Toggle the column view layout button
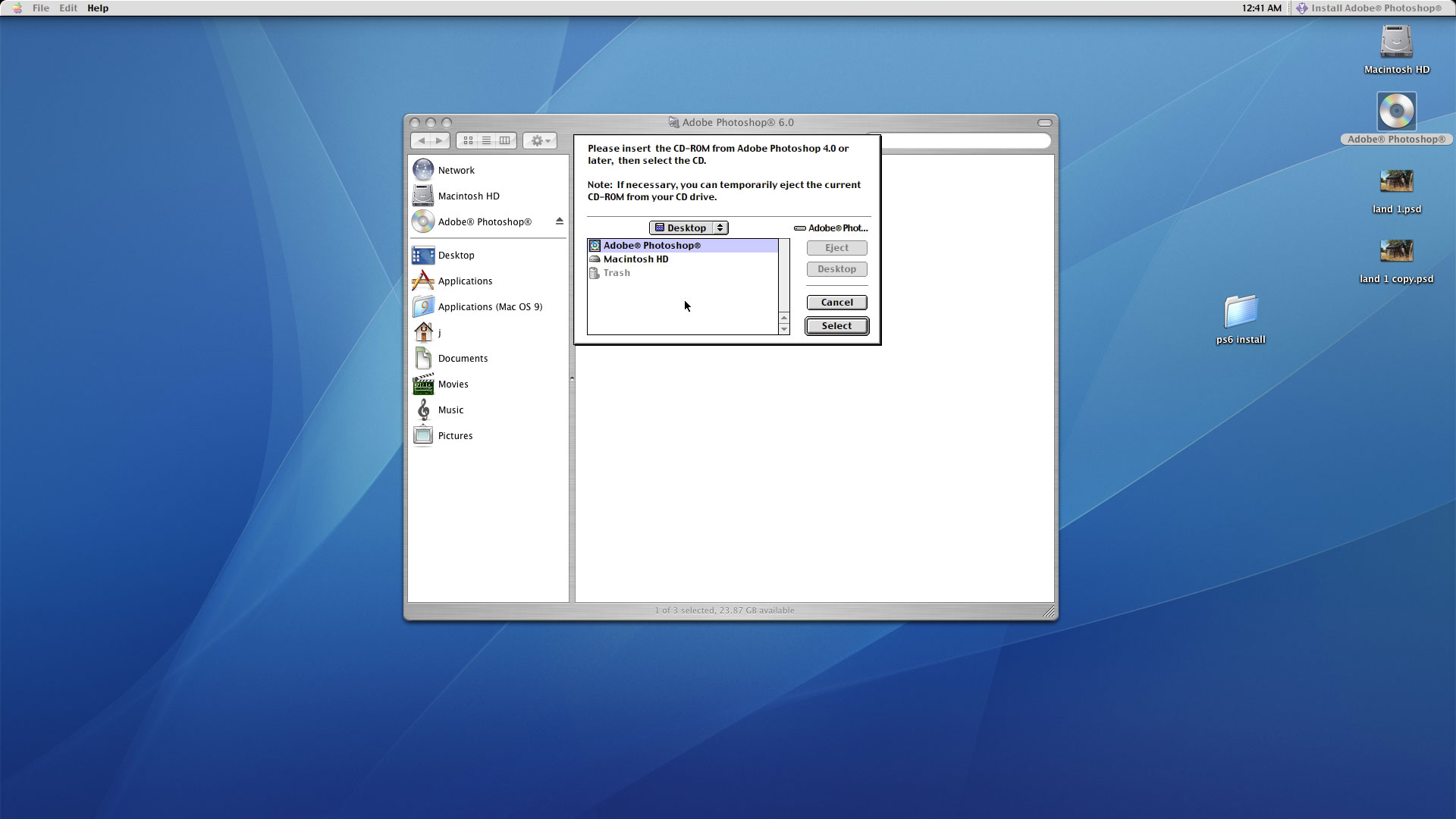This screenshot has height=819, width=1456. (505, 140)
